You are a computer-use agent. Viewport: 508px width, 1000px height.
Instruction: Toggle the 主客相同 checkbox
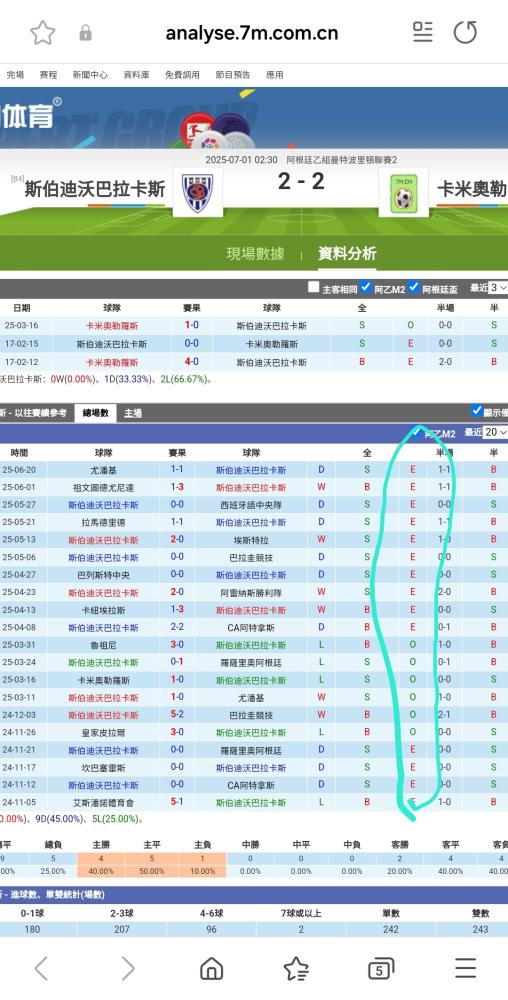313,287
